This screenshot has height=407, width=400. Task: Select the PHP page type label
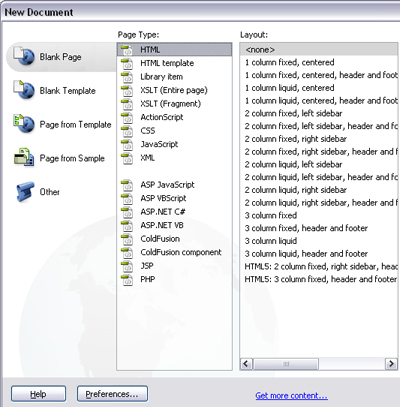point(148,279)
